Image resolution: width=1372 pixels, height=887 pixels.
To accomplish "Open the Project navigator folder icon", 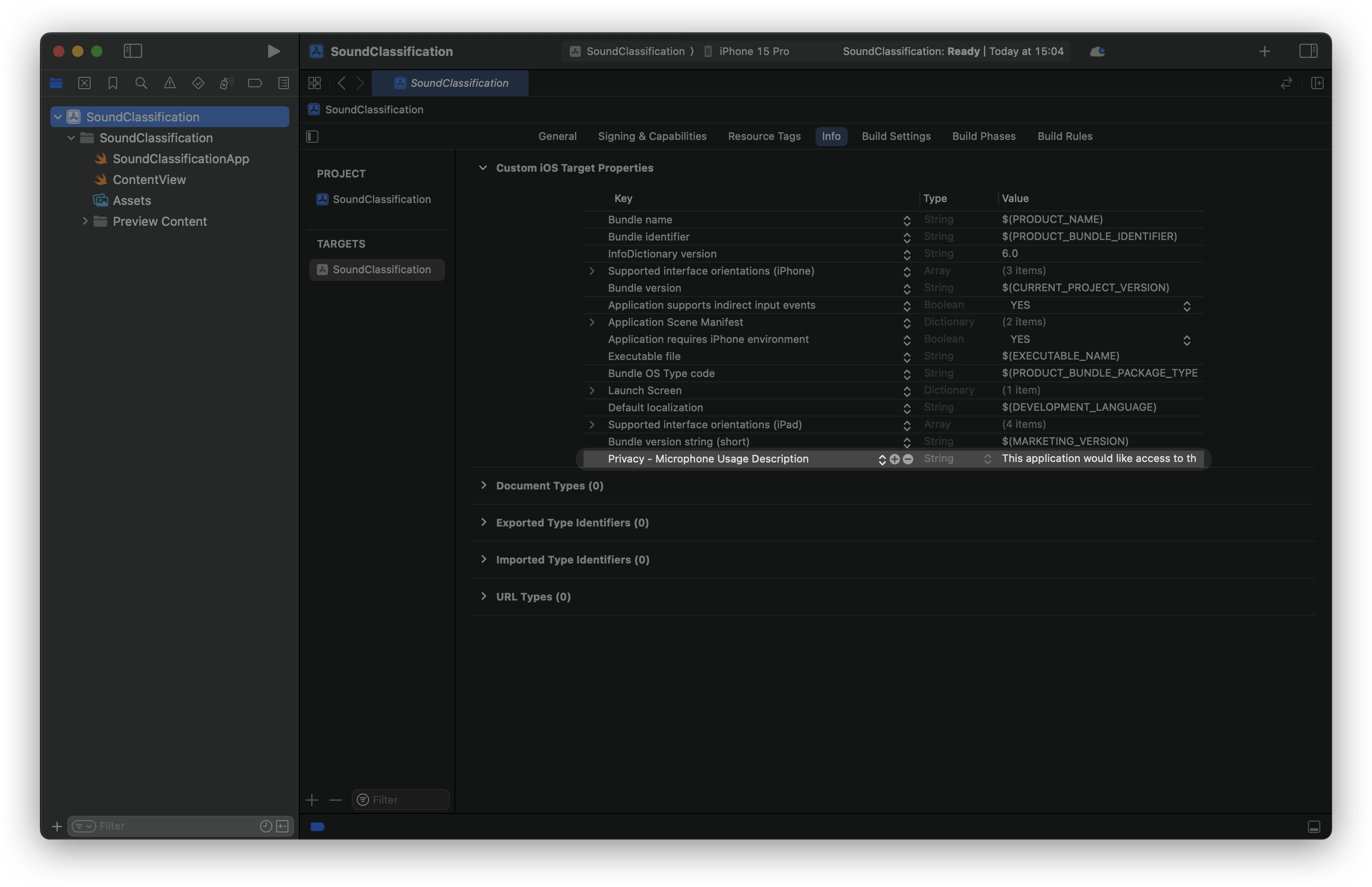I will point(56,83).
